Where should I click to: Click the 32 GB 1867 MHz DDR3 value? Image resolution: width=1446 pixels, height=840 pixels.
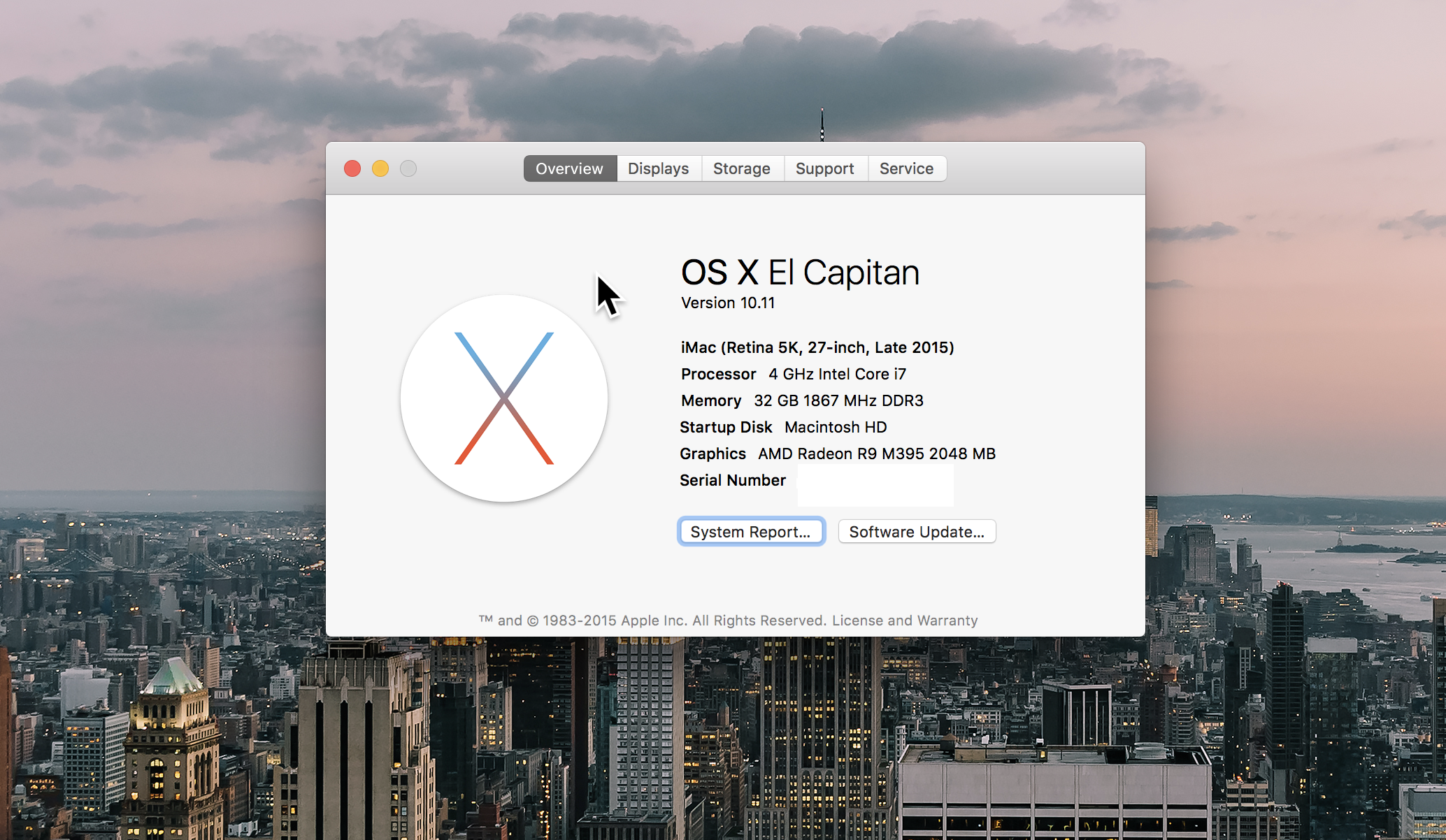pyautogui.click(x=838, y=400)
